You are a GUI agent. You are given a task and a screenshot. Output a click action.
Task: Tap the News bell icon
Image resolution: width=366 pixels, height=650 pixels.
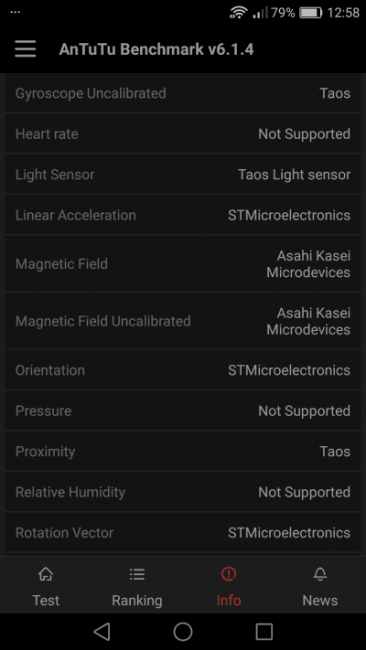pos(320,574)
